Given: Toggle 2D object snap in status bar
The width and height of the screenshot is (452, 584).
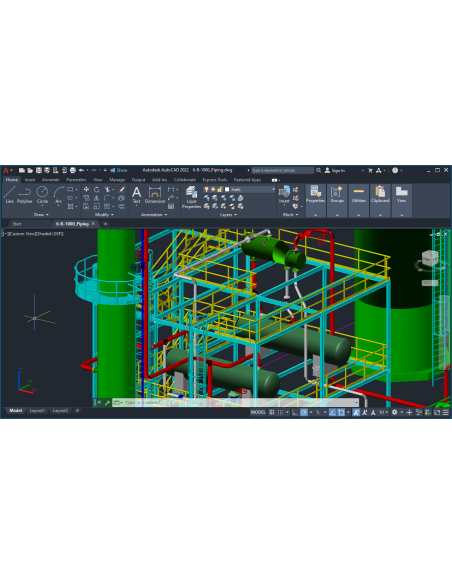Looking at the screenshot, I should pos(341,412).
